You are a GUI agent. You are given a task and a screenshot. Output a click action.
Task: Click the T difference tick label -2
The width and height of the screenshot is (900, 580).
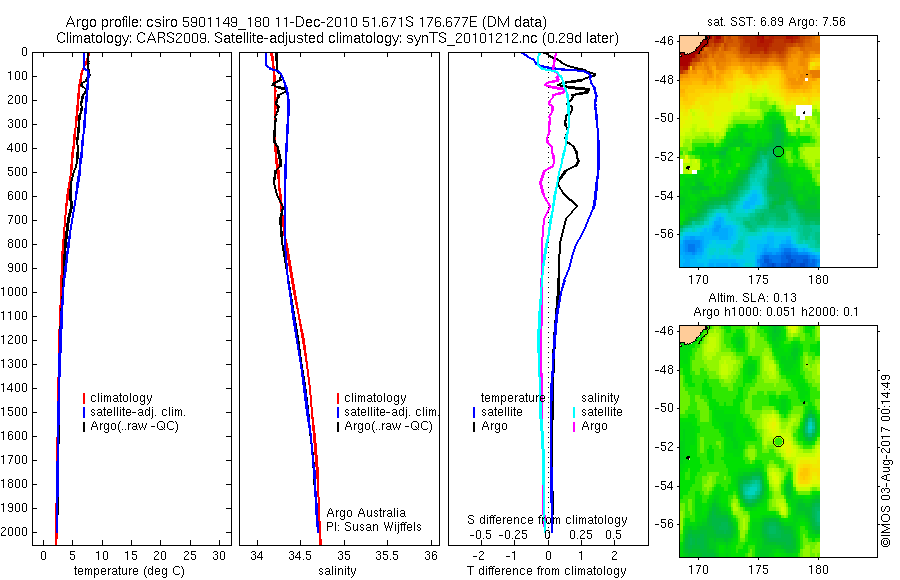tap(478, 556)
